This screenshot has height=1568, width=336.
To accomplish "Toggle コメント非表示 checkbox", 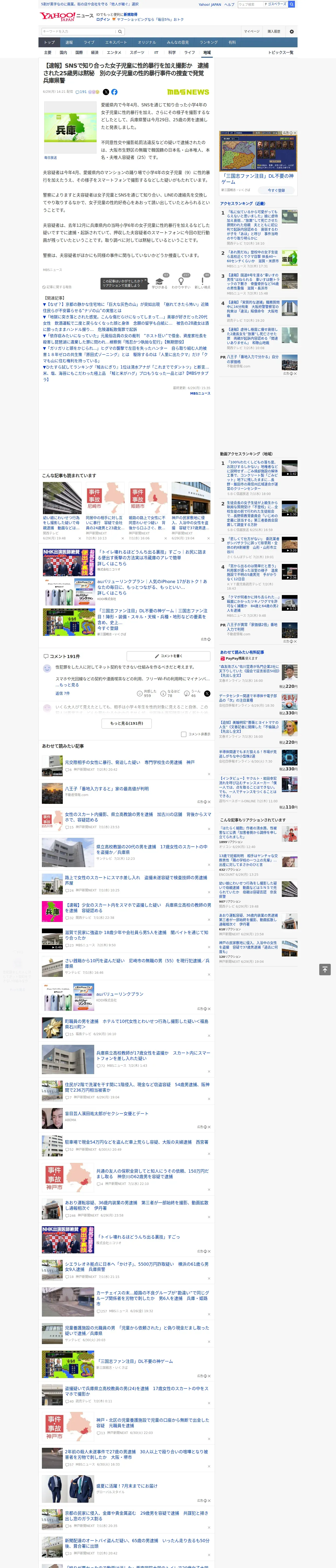I will click(x=183, y=734).
